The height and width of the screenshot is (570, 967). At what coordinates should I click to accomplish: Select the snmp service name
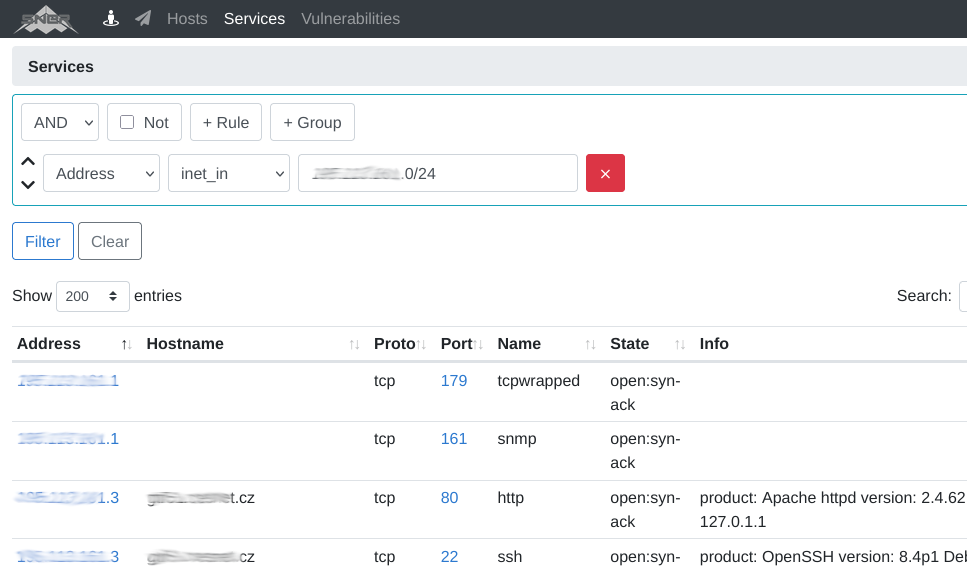pyautogui.click(x=517, y=439)
